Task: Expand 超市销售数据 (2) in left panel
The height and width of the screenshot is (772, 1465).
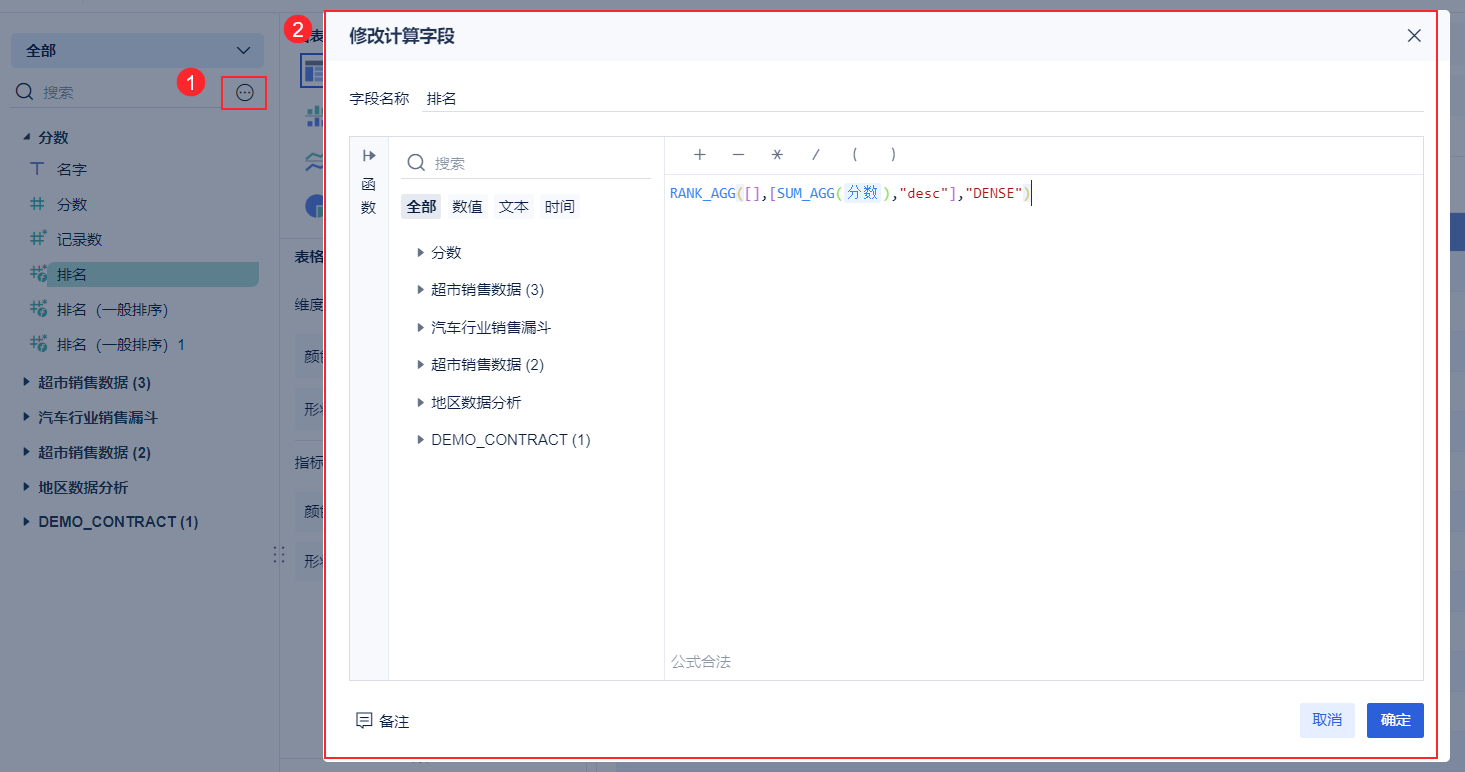Action: click(27, 452)
